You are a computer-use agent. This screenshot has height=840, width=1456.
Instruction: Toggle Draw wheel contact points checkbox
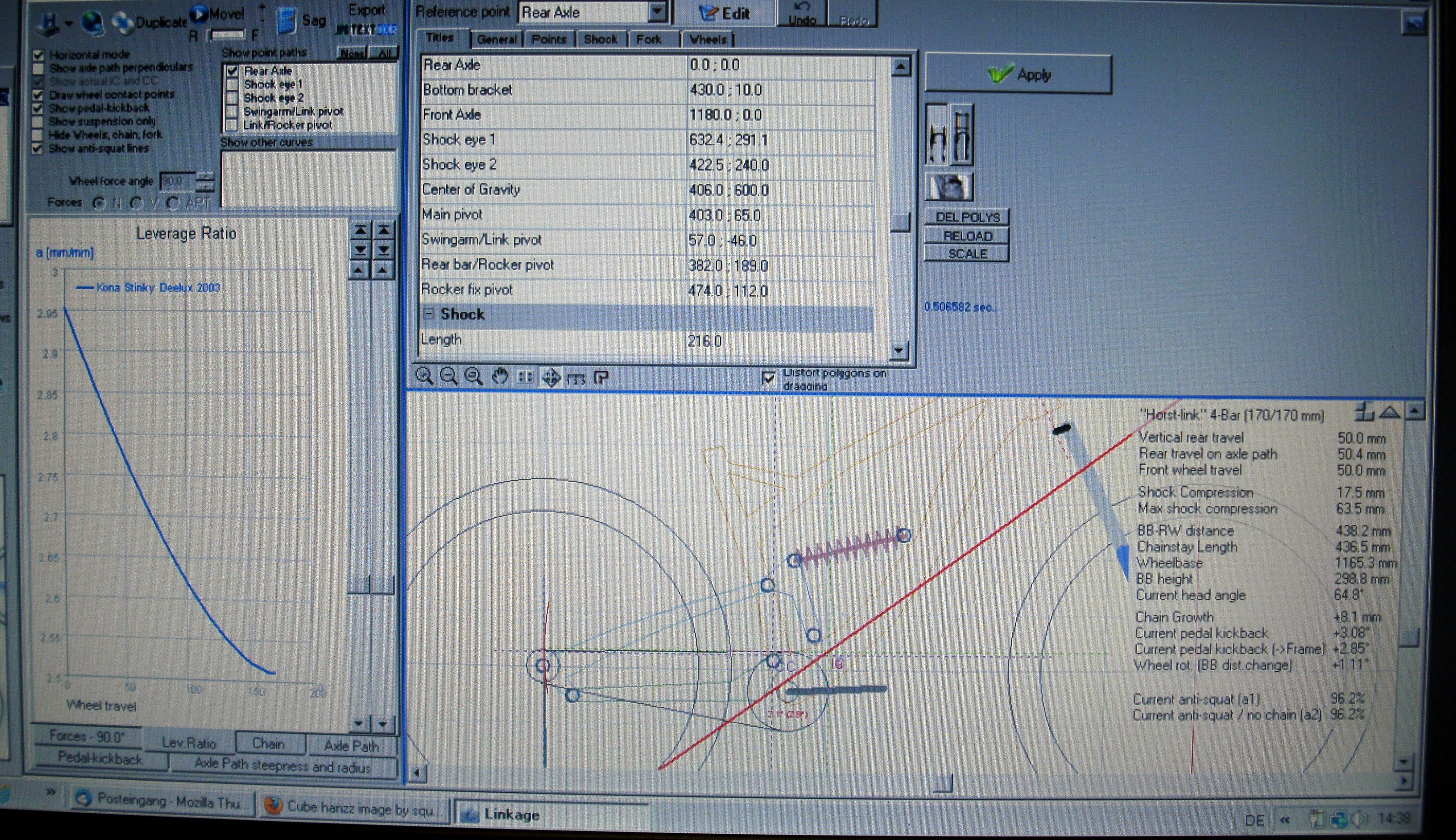(38, 95)
